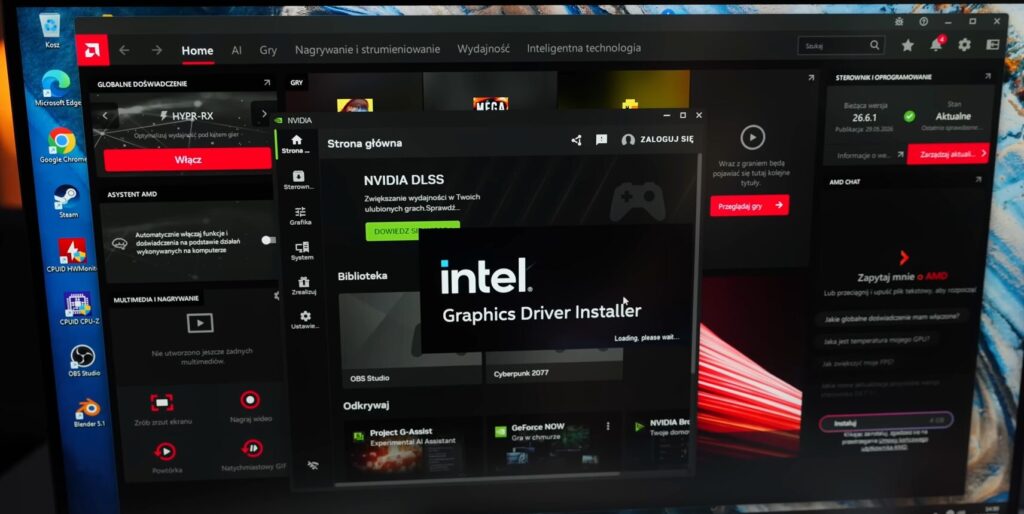Open the Steam desktop shortcut
1024x514 pixels.
67,201
